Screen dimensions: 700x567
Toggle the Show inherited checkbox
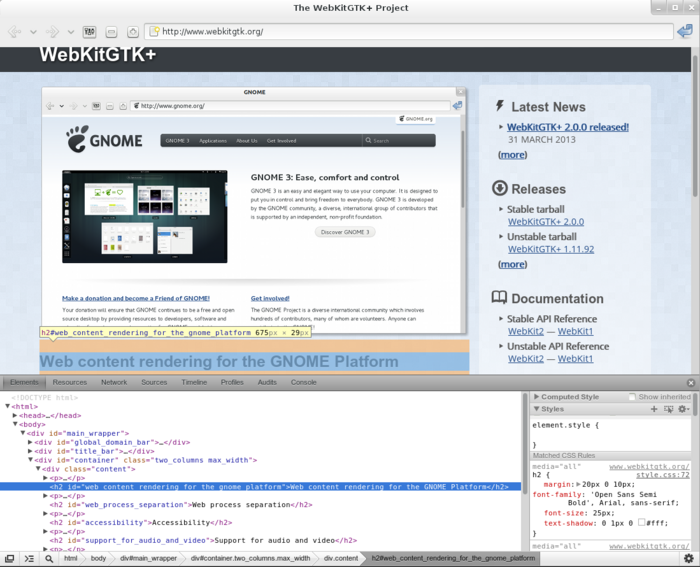(x=632, y=397)
